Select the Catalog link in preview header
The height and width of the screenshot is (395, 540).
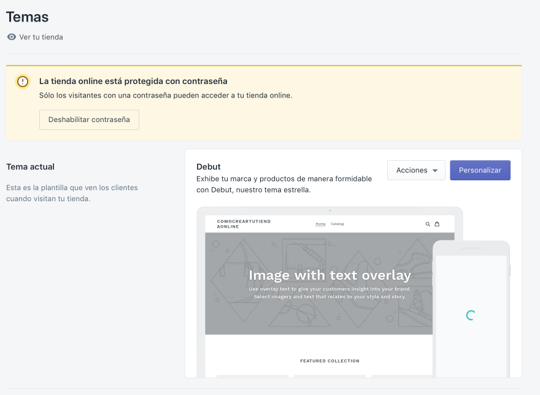click(338, 224)
